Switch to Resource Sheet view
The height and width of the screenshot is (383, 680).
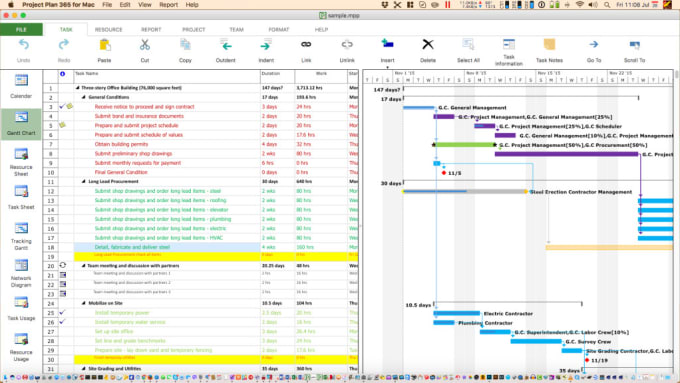click(21, 162)
